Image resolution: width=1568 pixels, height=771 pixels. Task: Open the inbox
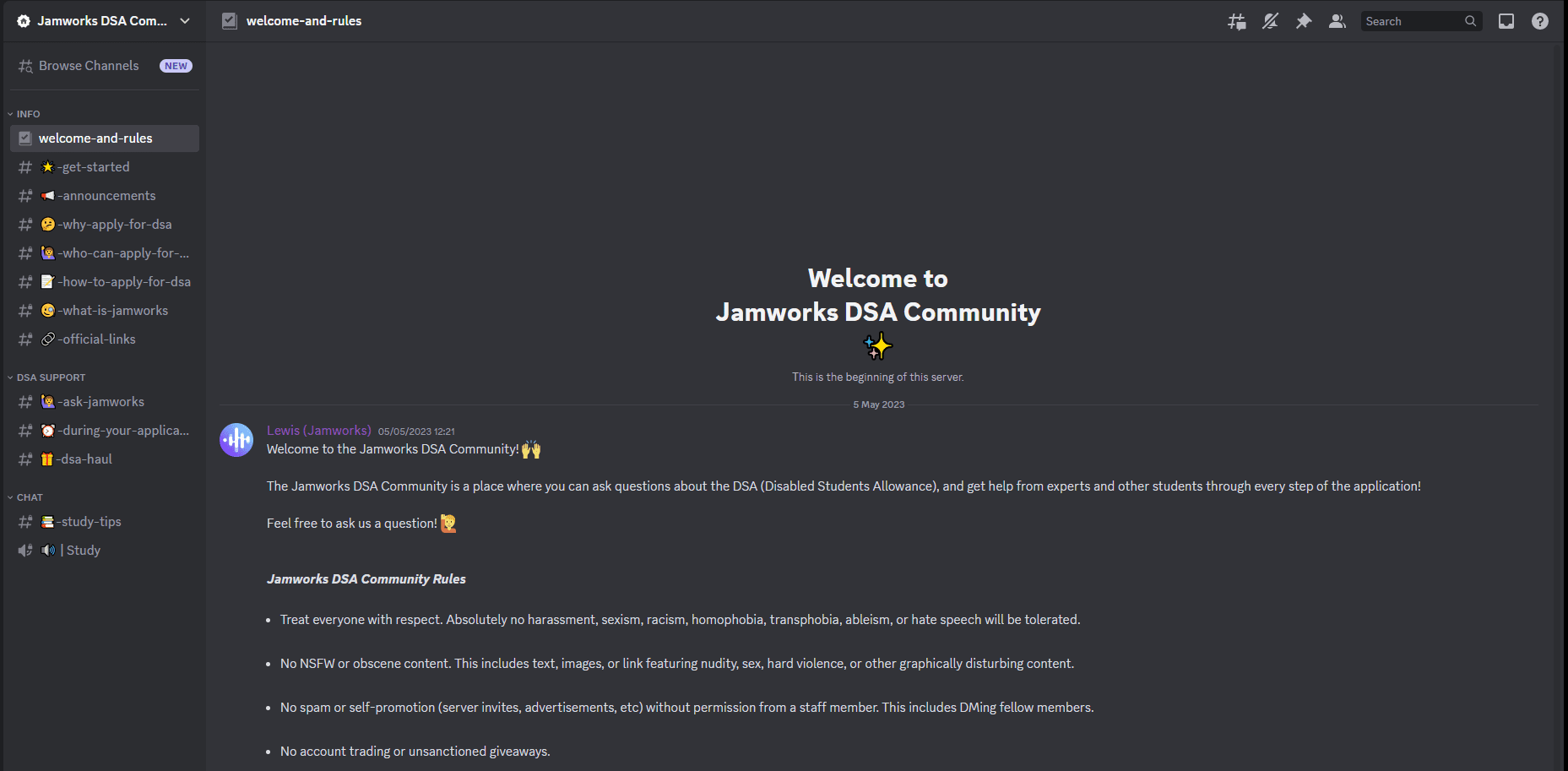pos(1506,20)
